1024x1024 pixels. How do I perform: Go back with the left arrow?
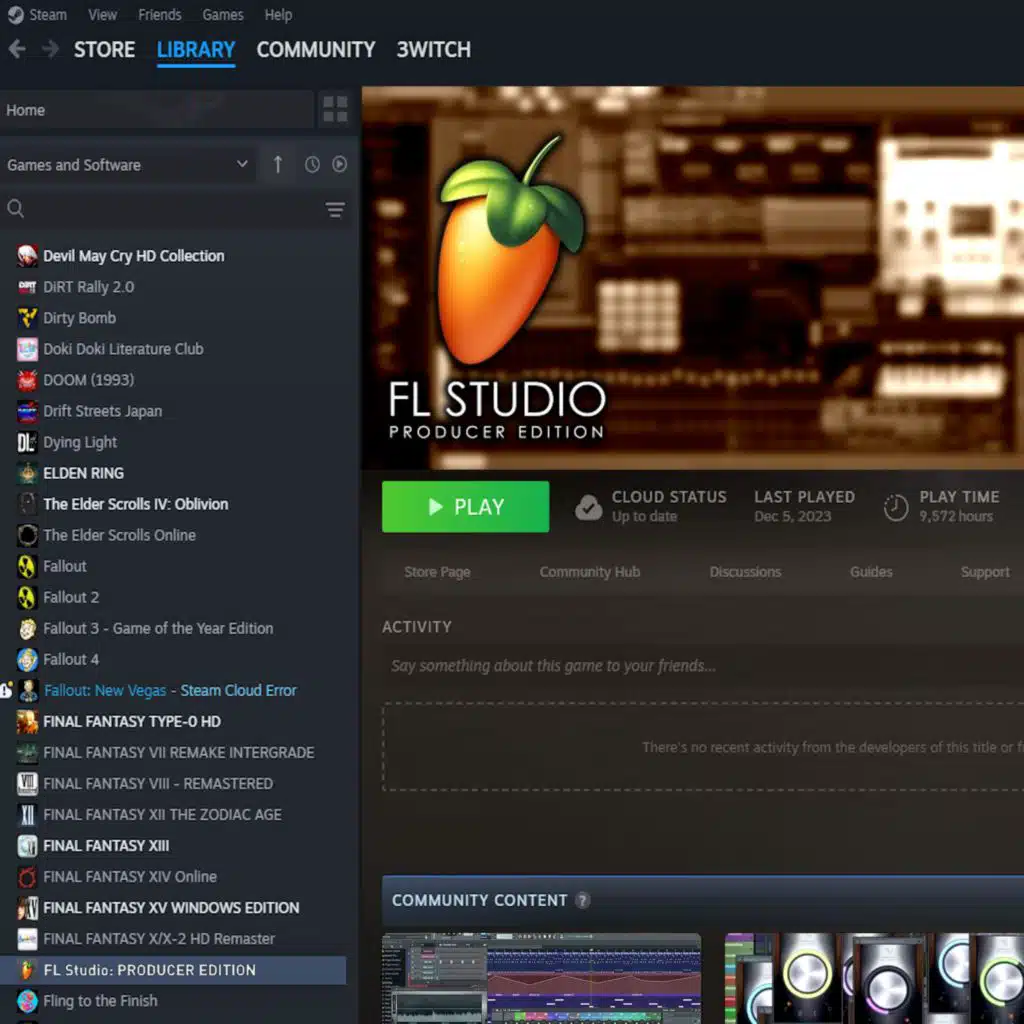point(17,49)
